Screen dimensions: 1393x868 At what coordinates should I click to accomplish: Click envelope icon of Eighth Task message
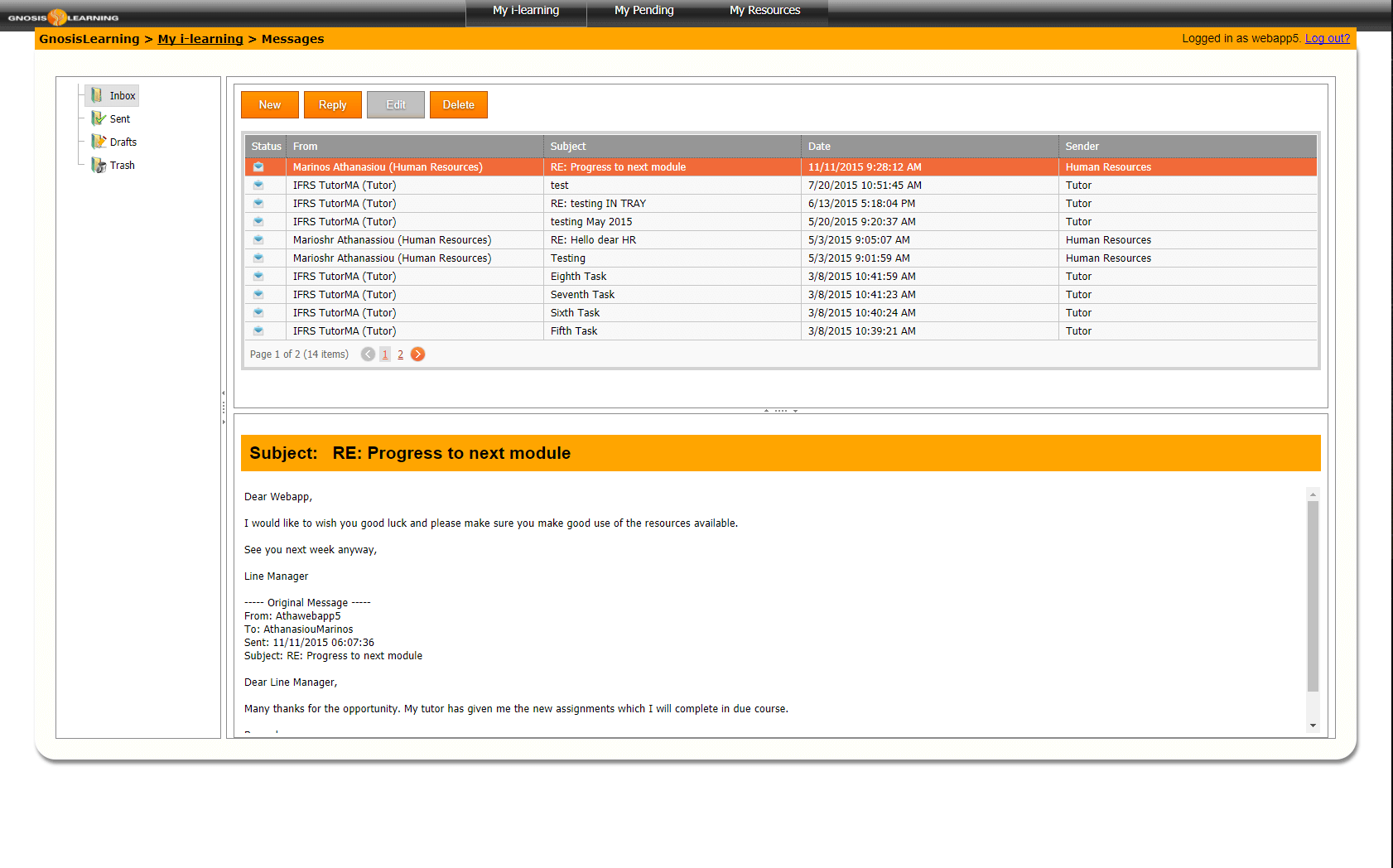pos(258,277)
